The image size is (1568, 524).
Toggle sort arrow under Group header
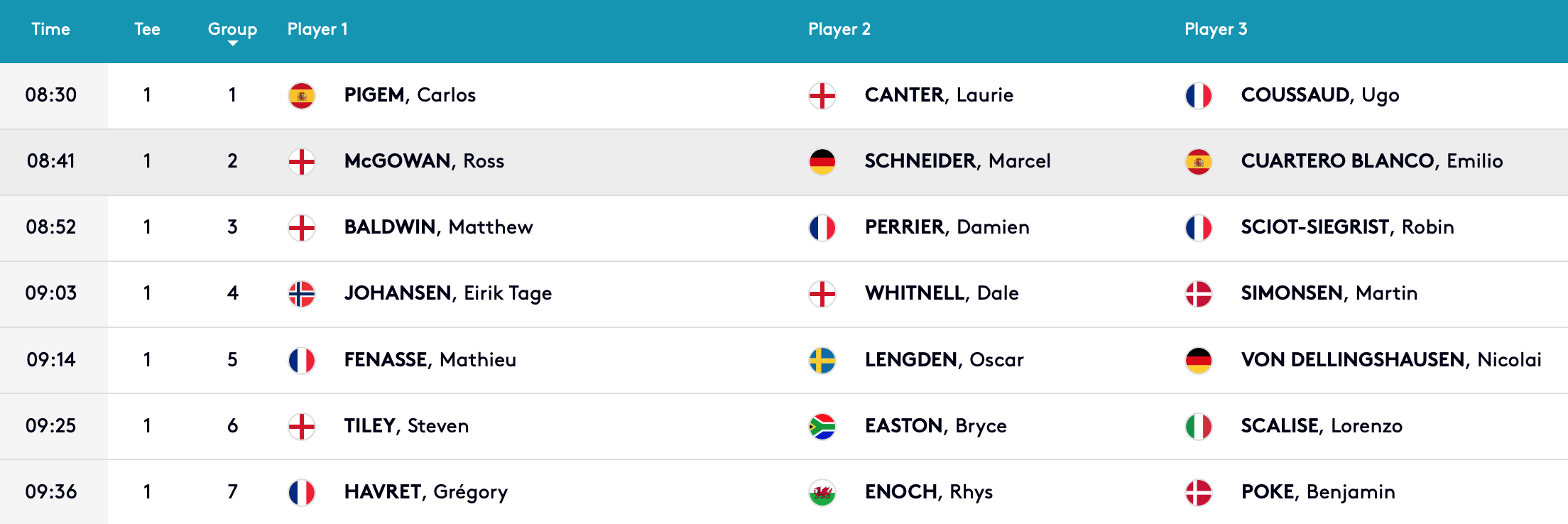[x=232, y=44]
